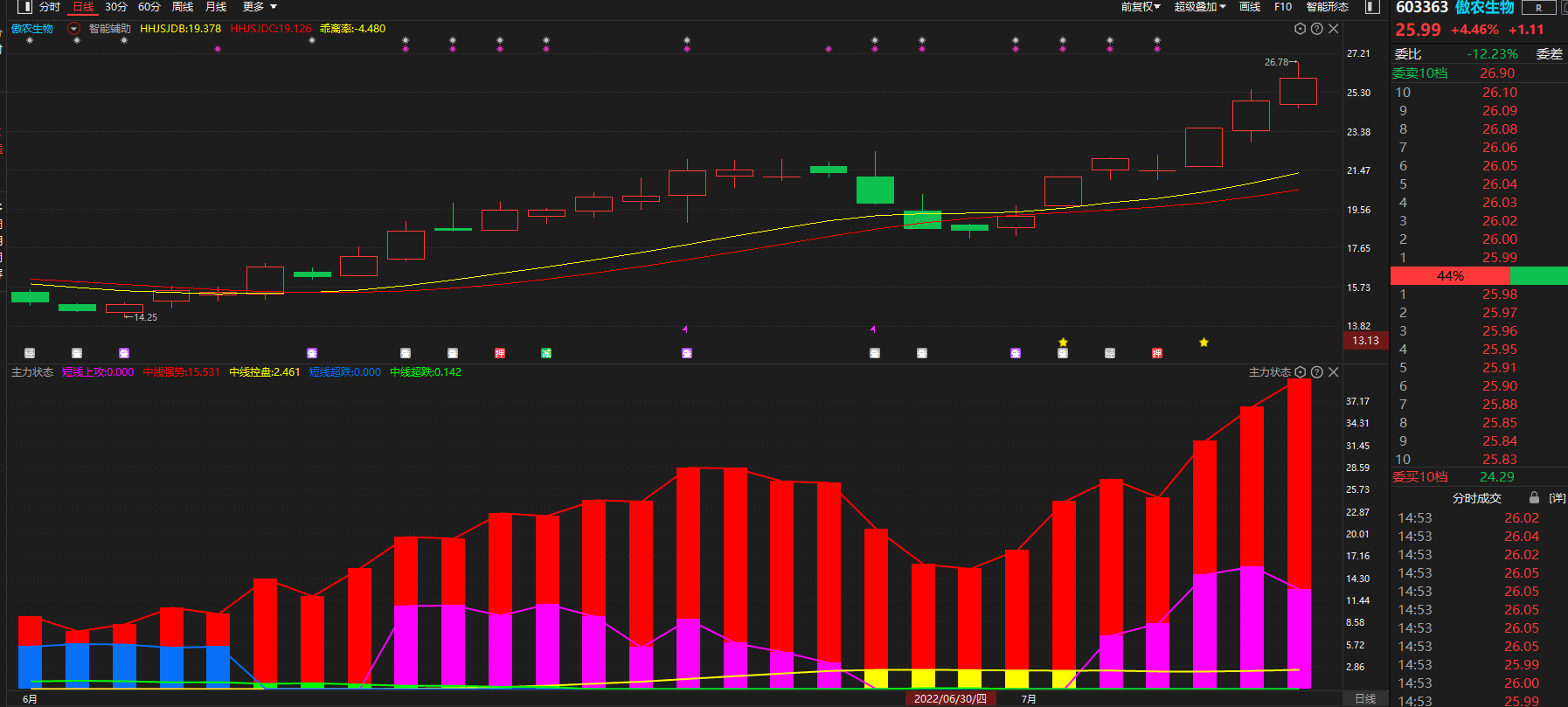The image size is (1568, 707).
Task: Open F10 company information
Action: tap(1282, 7)
